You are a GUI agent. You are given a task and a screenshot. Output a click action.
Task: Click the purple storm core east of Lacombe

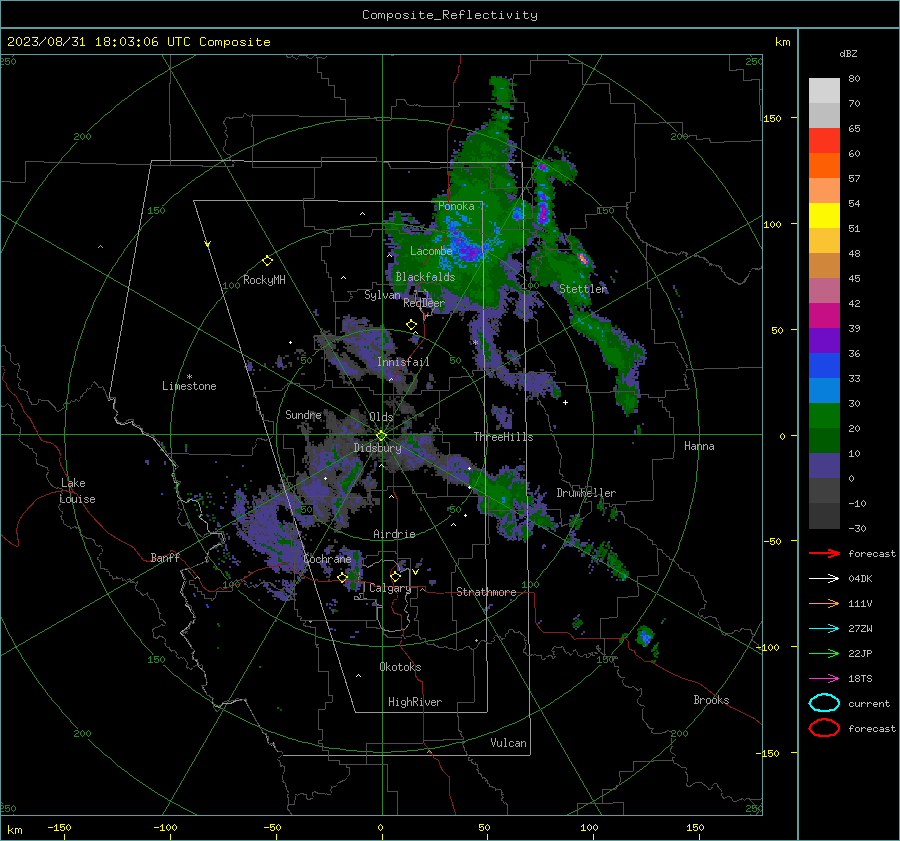(470, 251)
